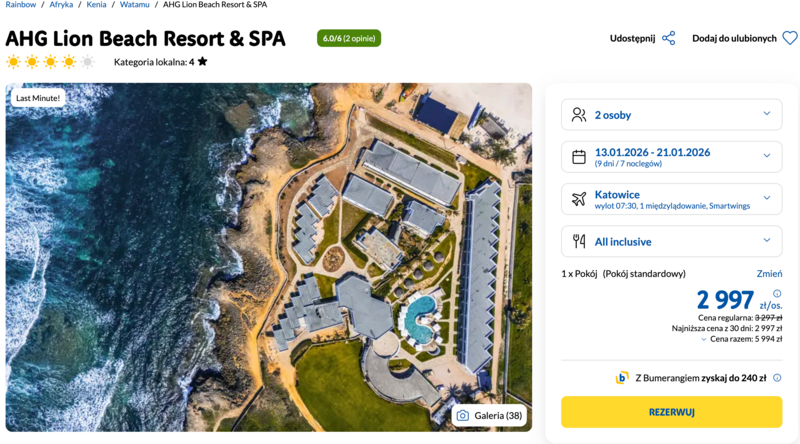Screen dimensions: 800x444
Task: Click the star icon next to Kategoria lokalna
Action: coord(203,62)
